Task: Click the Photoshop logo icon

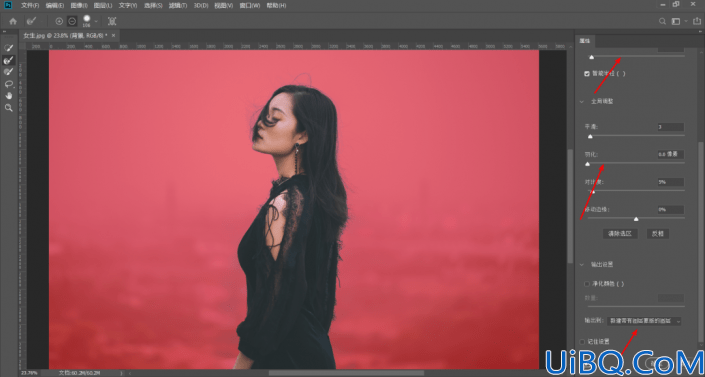Action: click(x=9, y=5)
